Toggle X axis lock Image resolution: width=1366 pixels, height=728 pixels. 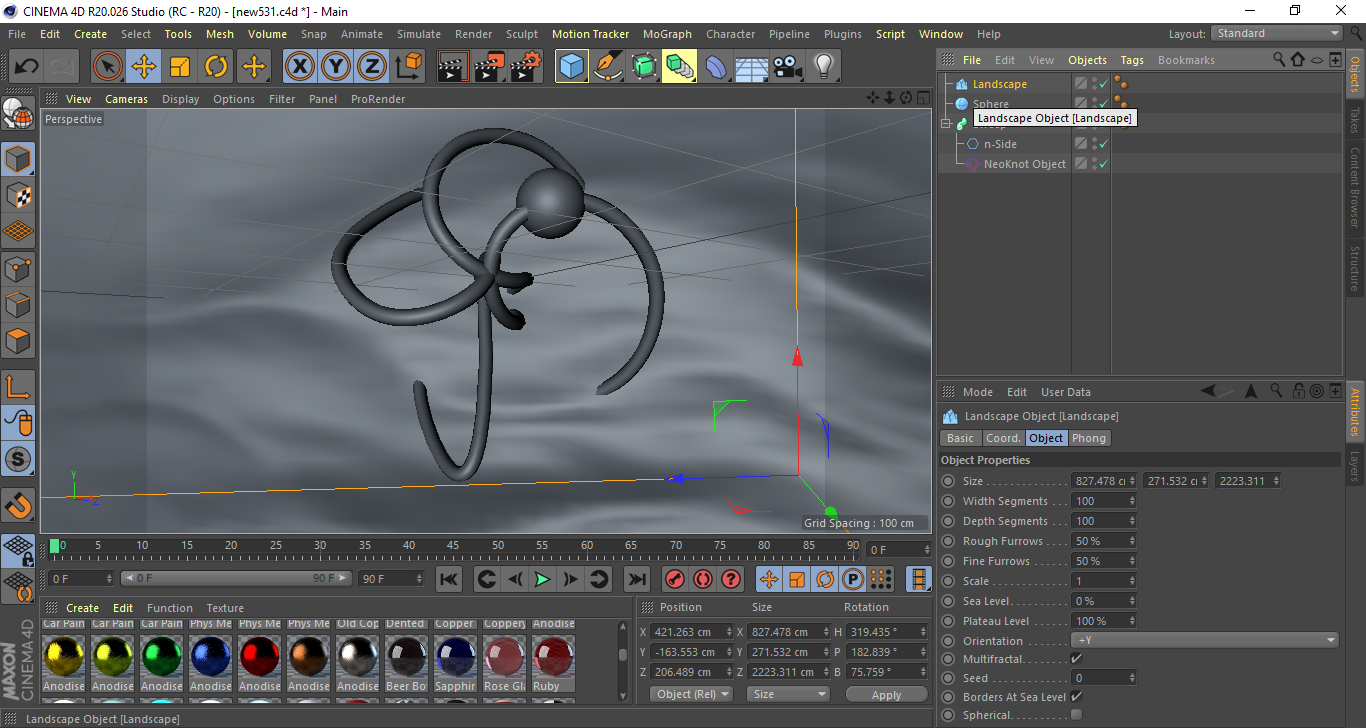point(299,67)
